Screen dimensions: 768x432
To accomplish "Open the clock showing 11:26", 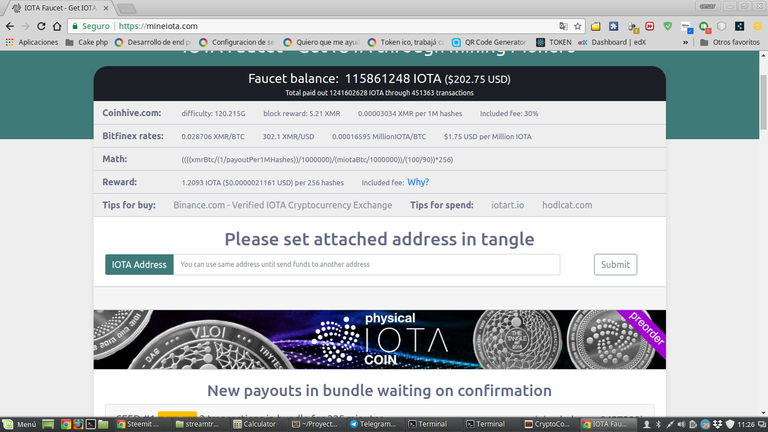I will pyautogui.click(x=746, y=424).
